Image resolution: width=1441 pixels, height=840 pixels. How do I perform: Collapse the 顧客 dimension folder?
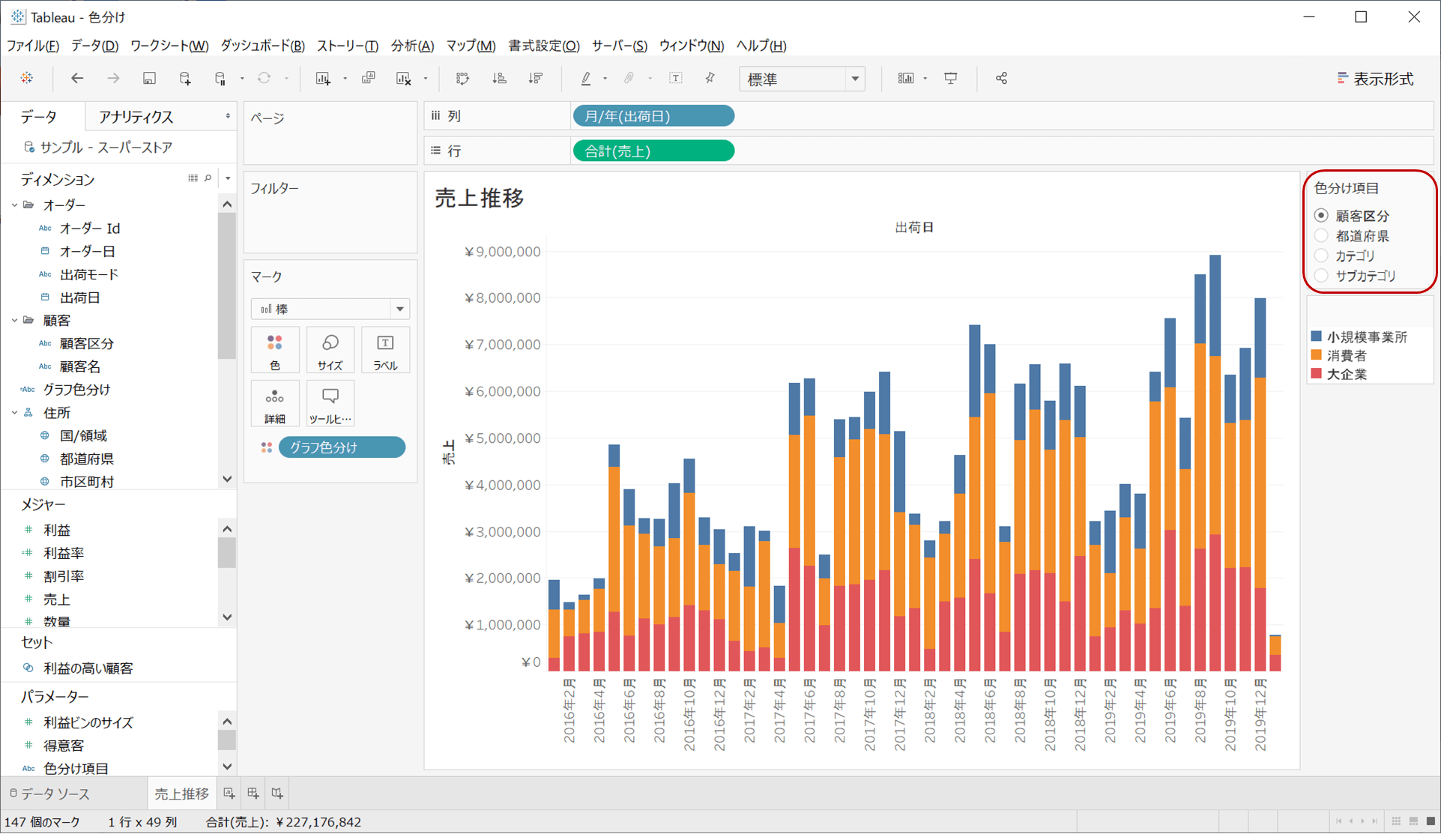click(13, 320)
